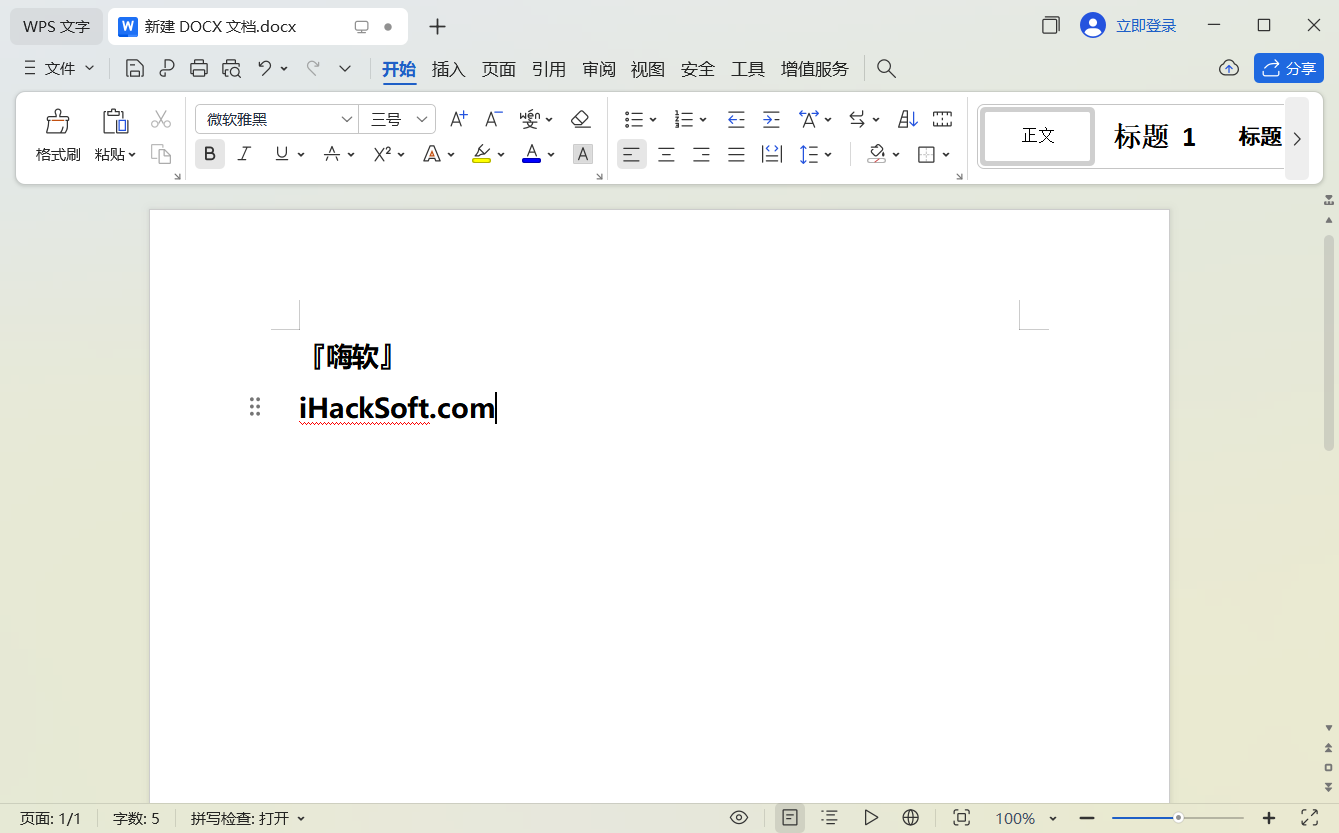Click the Clear Formatting eraser icon
1339x833 pixels.
pyautogui.click(x=581, y=119)
